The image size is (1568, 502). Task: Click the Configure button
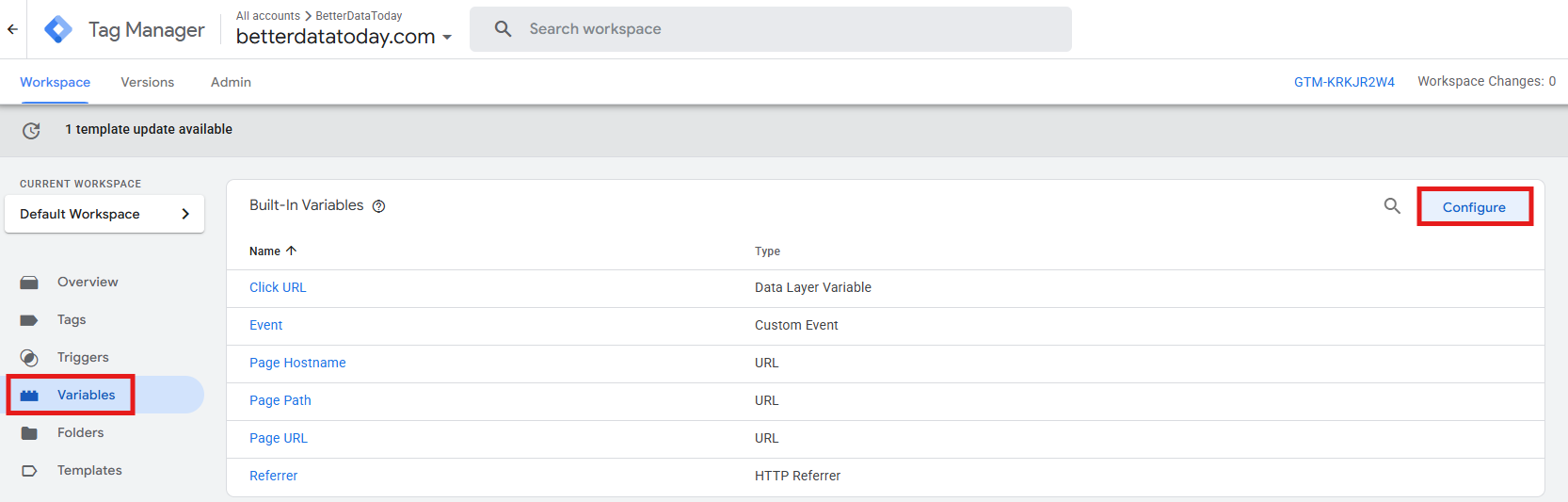tap(1474, 207)
